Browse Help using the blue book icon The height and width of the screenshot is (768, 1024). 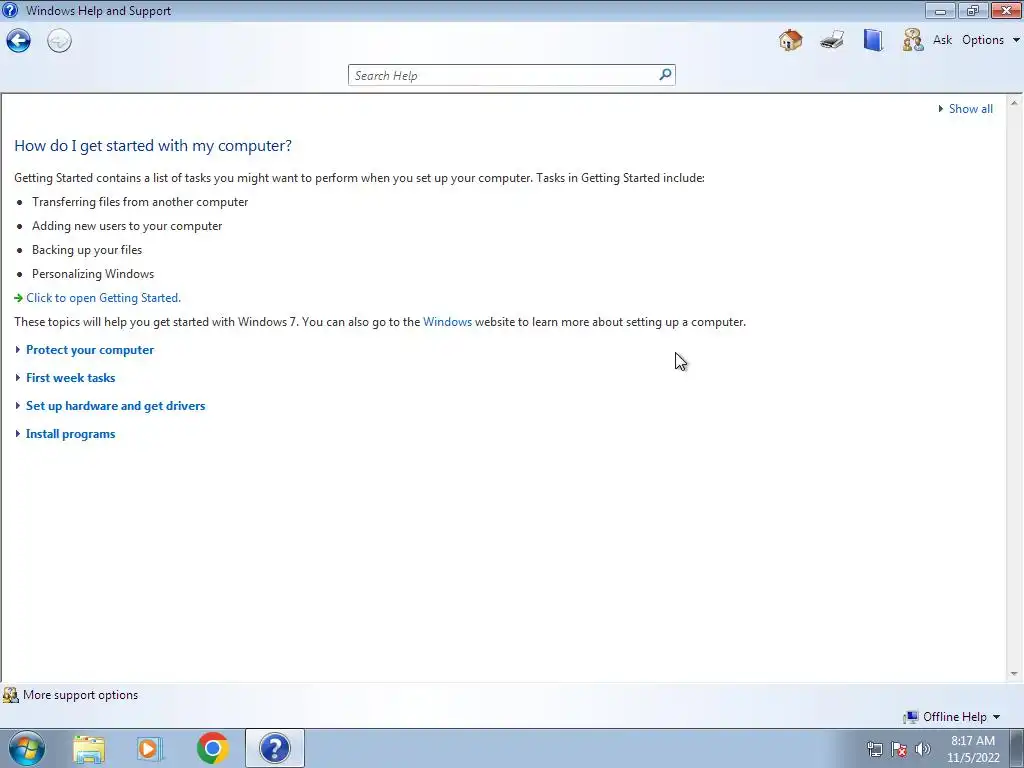(x=872, y=40)
